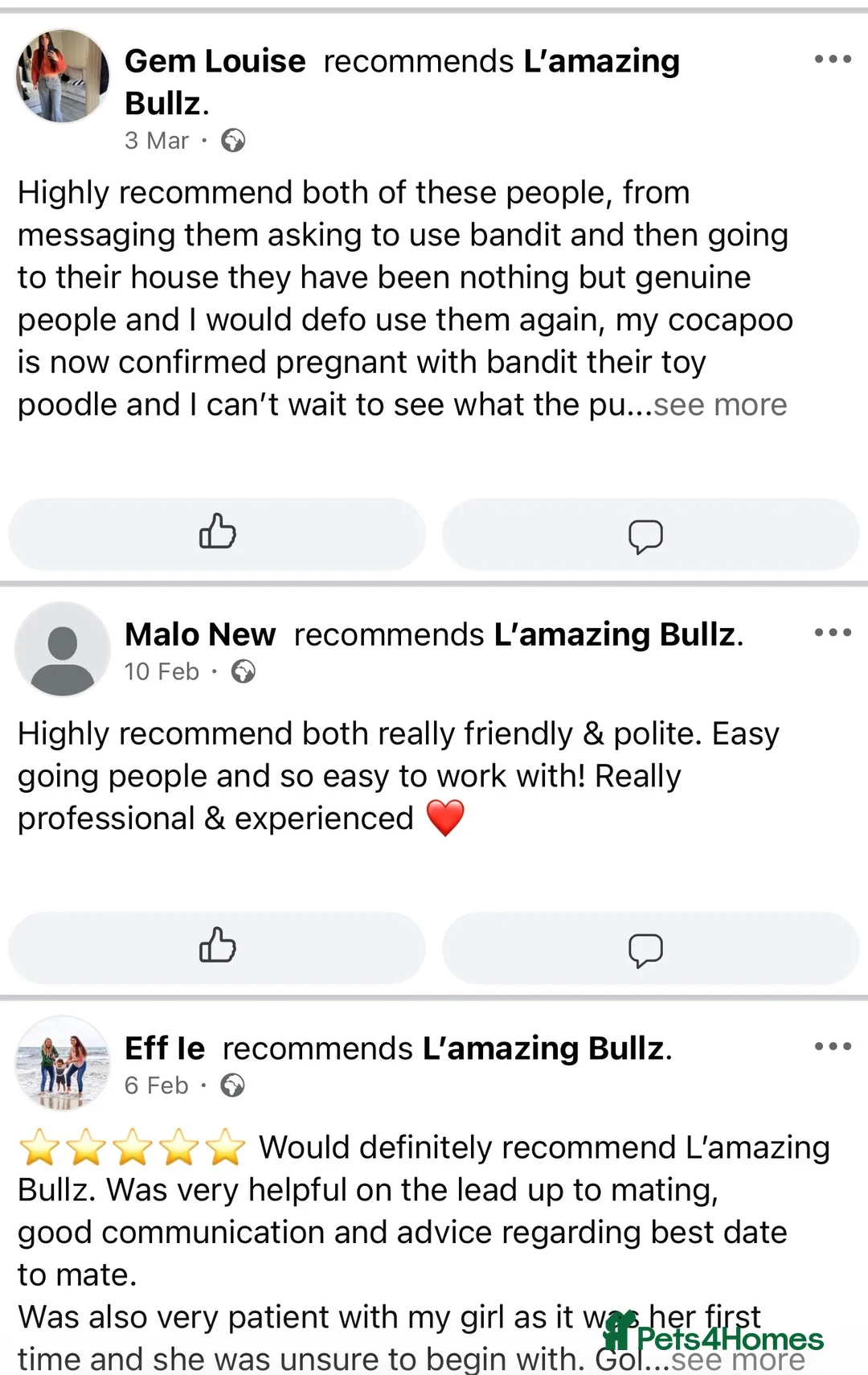Open L'amazing Bullz page from Malo's post
868x1375 pixels.
tap(615, 634)
